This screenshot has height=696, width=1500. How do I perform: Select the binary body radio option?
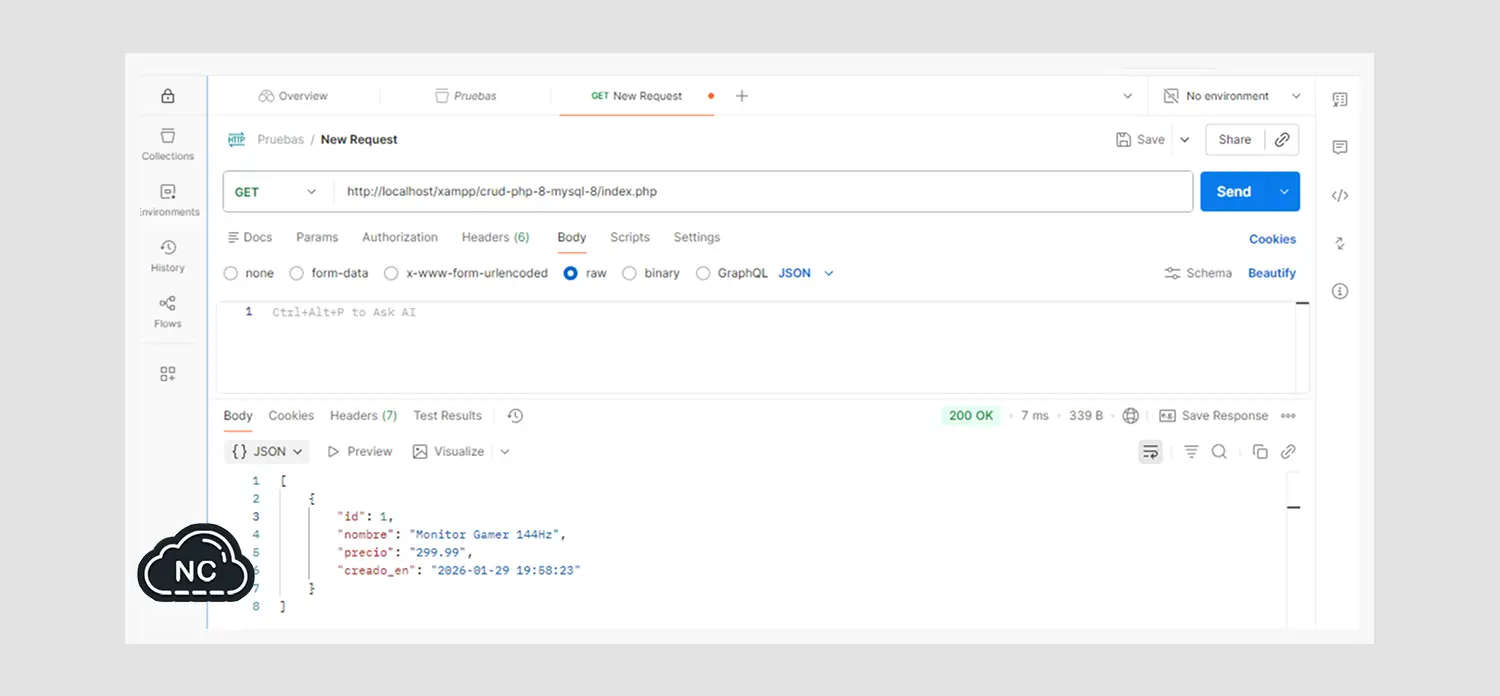point(629,273)
